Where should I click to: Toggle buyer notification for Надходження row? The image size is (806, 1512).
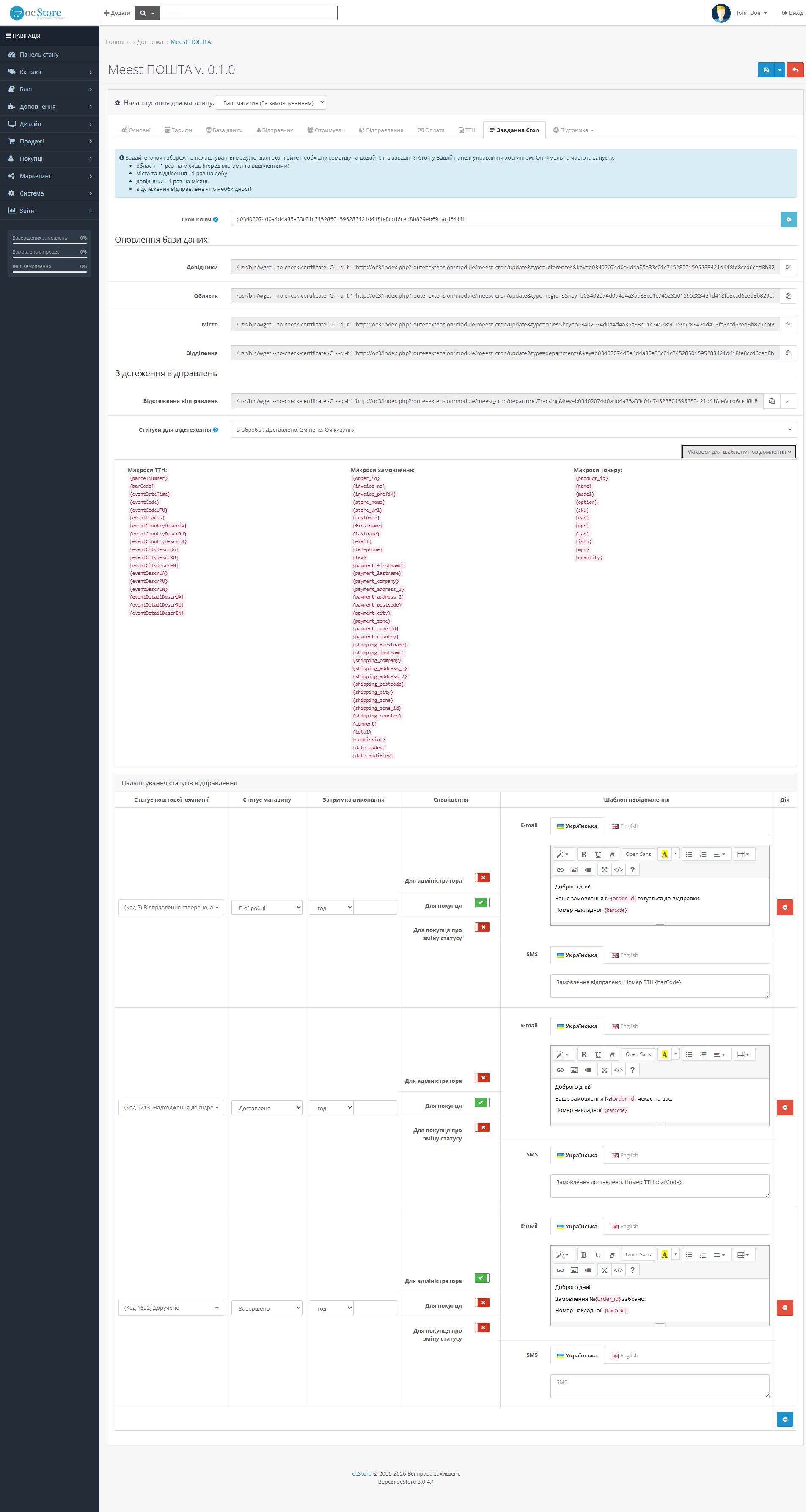click(x=482, y=1102)
